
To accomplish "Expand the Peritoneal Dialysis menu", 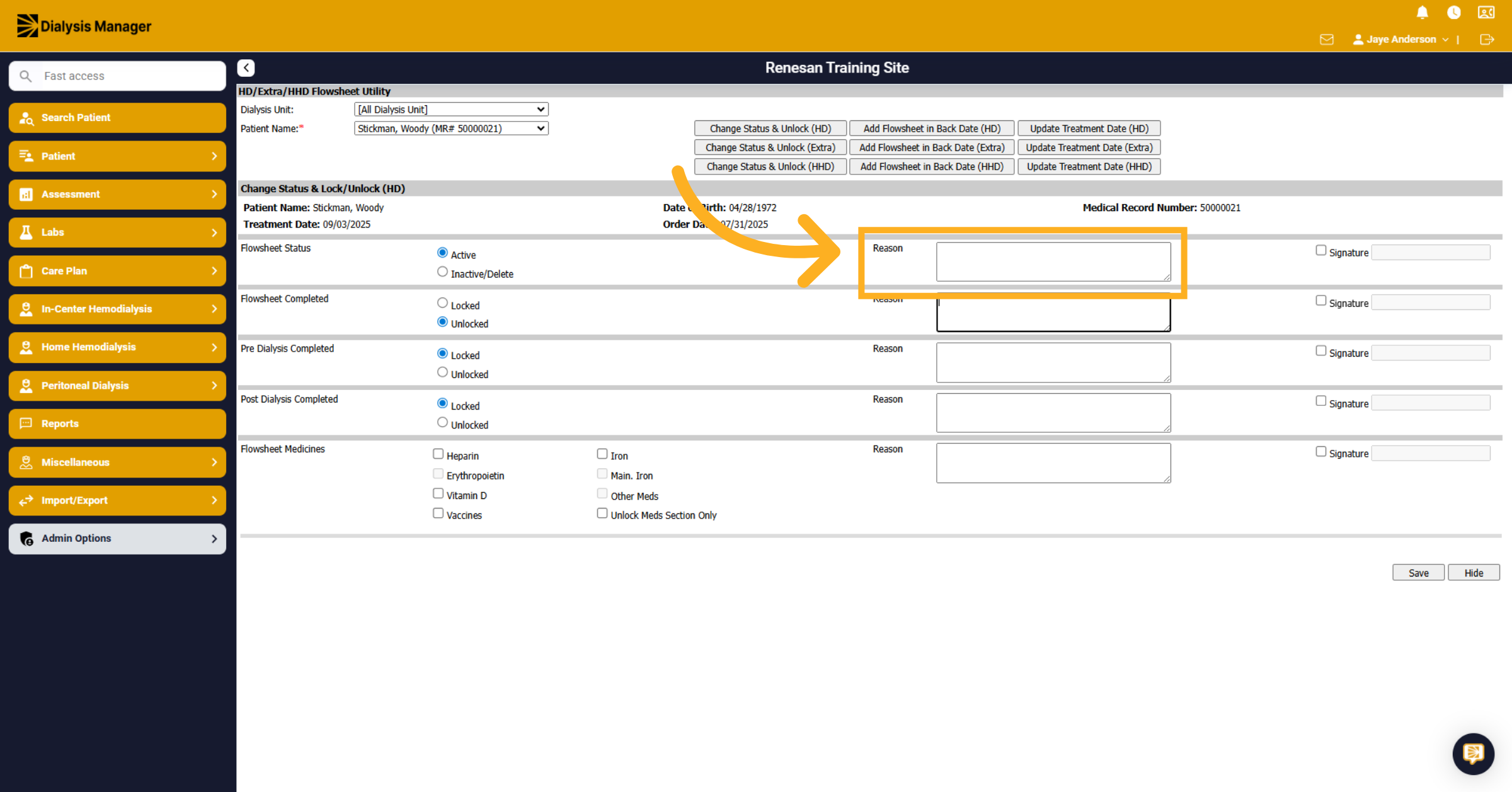I will [117, 386].
